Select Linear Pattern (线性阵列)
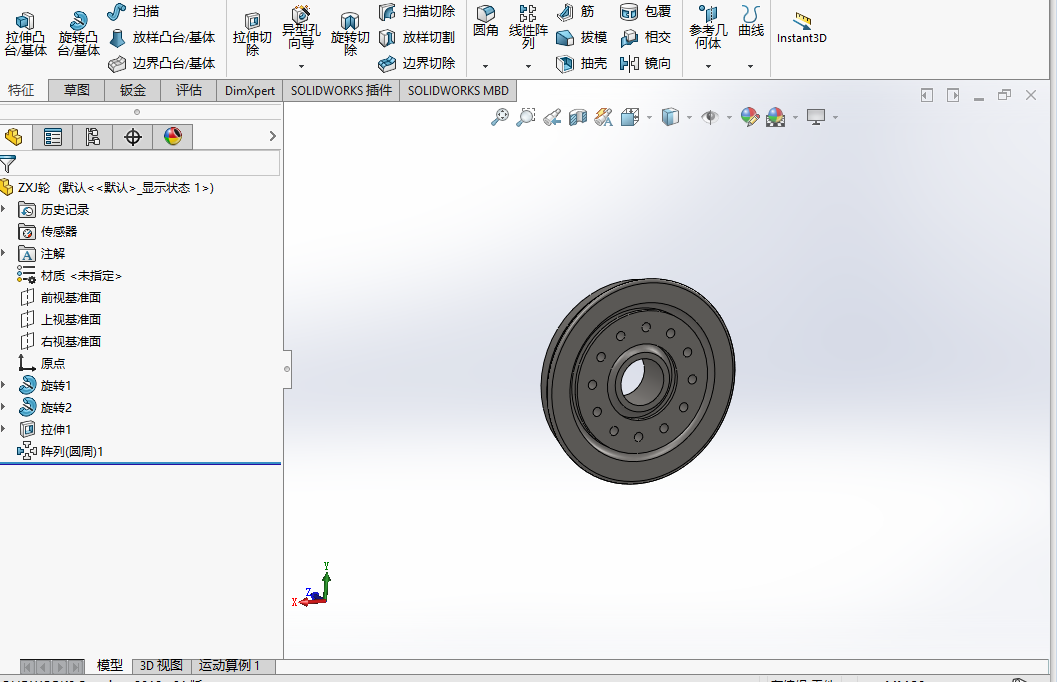Viewport: 1057px width, 682px height. pos(528,28)
